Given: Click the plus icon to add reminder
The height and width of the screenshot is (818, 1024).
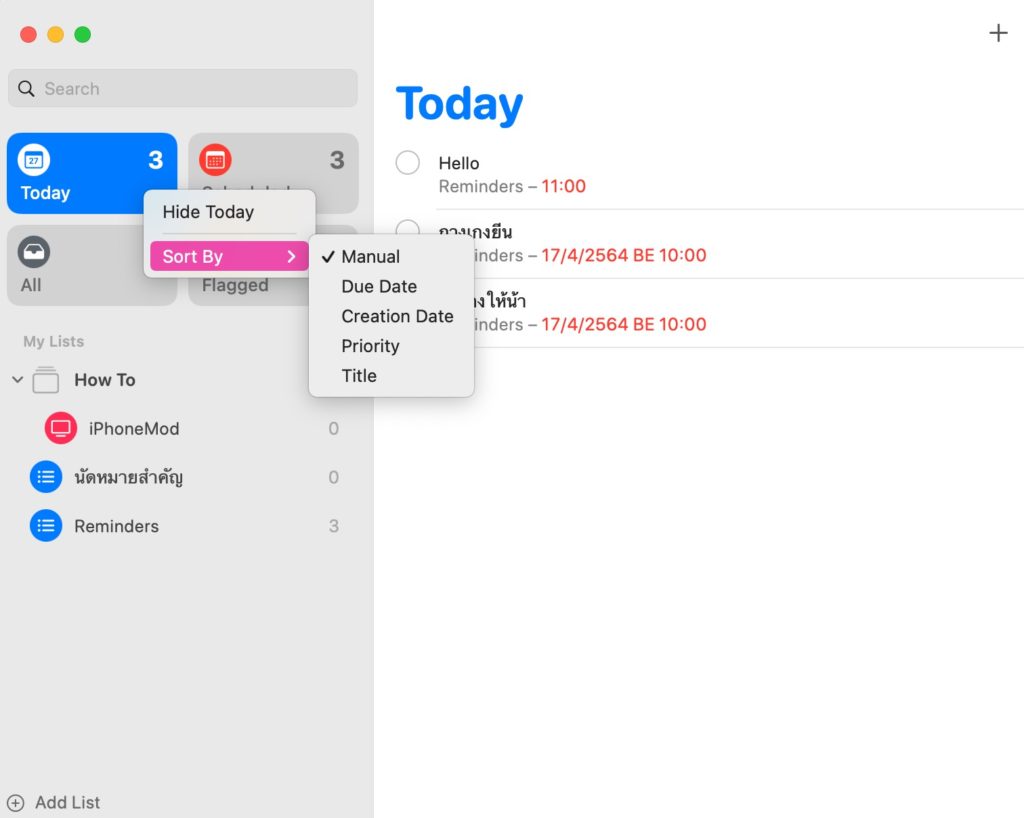Looking at the screenshot, I should coord(998,33).
